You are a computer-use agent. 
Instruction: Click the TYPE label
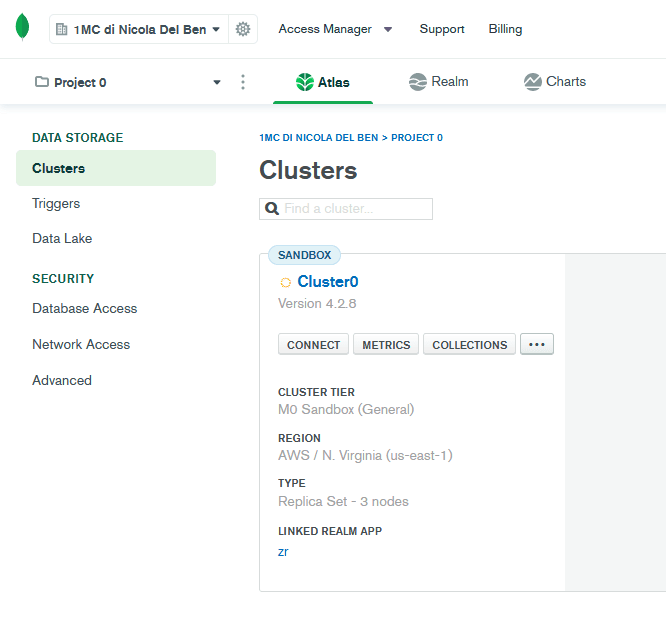[x=291, y=483]
